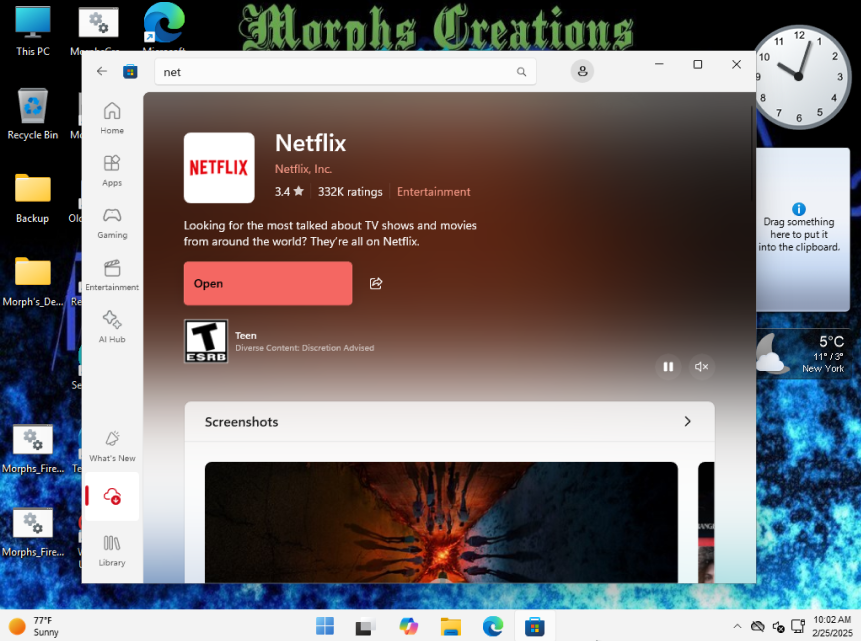The width and height of the screenshot is (861, 641).
Task: Click the analog clock desktop widget
Action: pyautogui.click(x=800, y=76)
